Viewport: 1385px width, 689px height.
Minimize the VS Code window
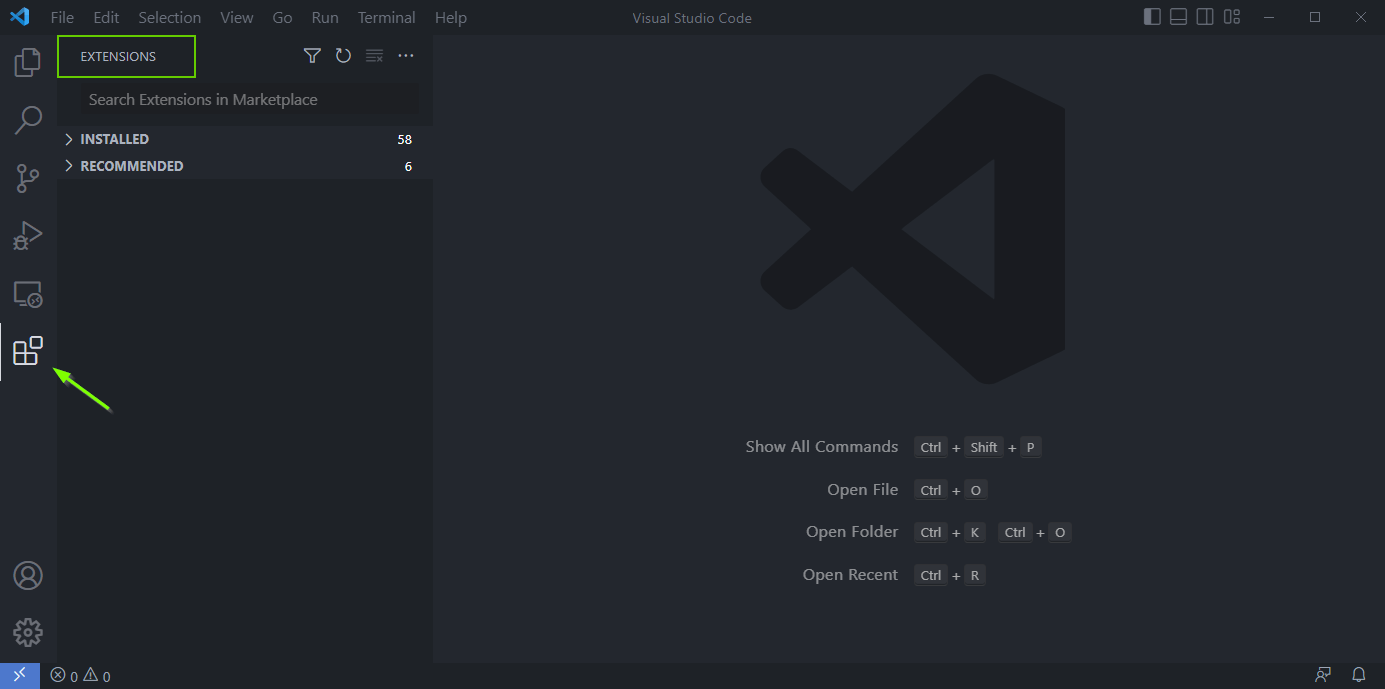coord(1270,17)
